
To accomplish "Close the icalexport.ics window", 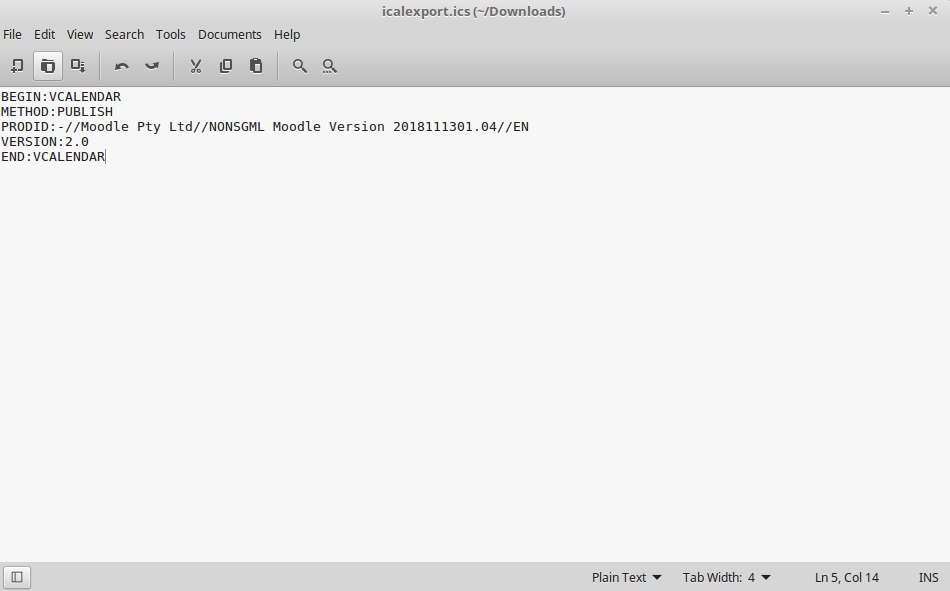I will 933,11.
